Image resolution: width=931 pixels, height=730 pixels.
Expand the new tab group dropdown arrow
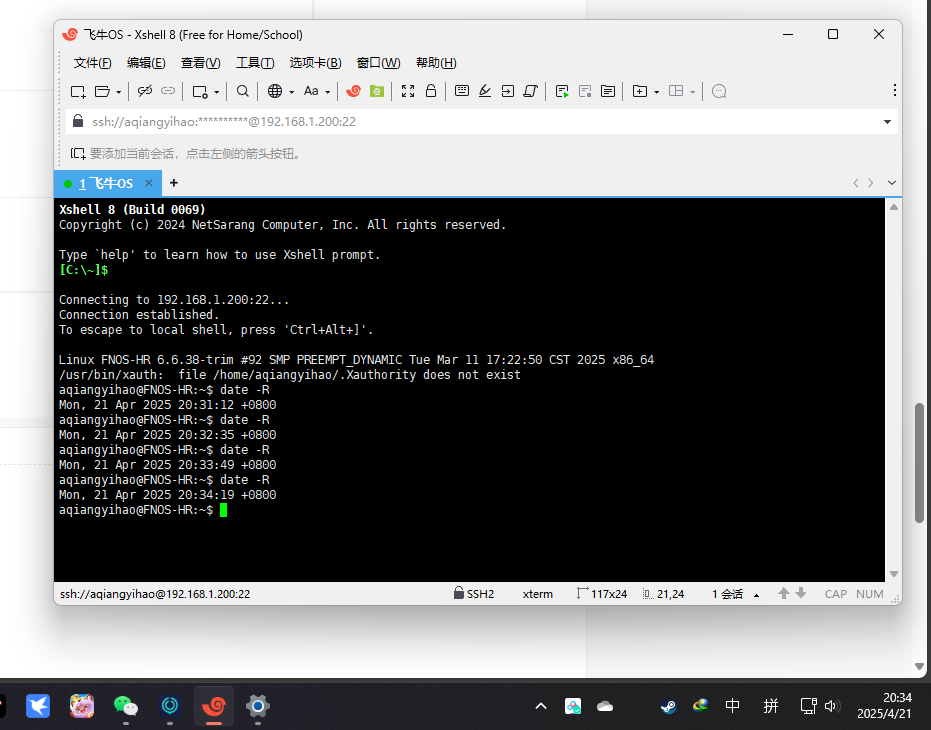656,92
